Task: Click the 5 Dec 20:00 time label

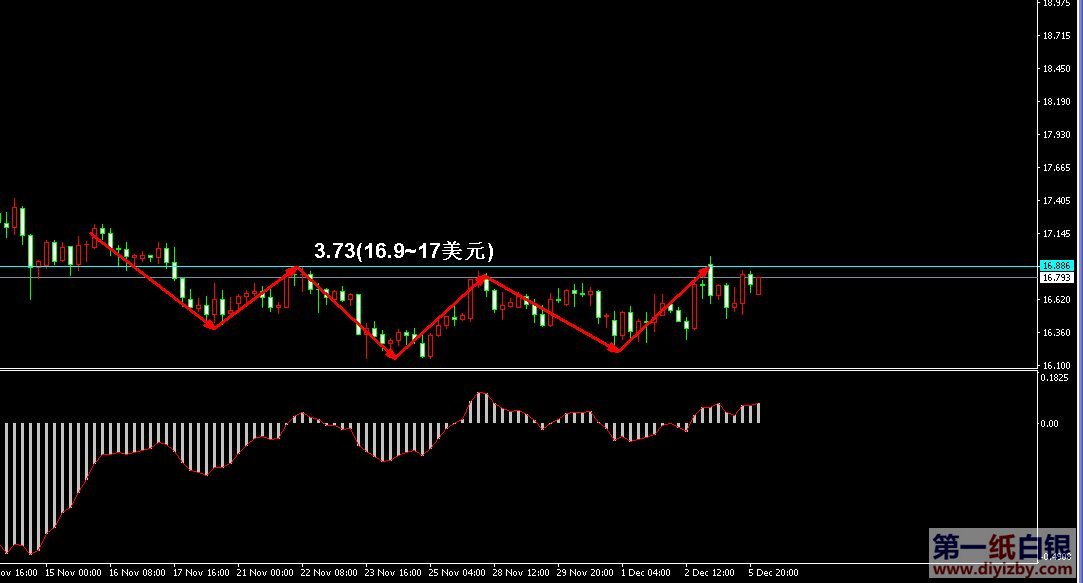Action: (x=774, y=573)
